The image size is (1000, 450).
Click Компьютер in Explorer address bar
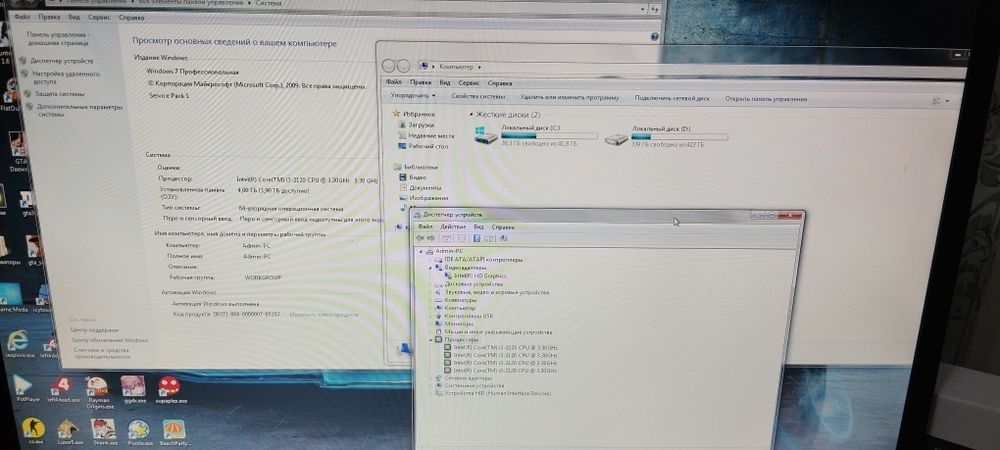point(457,66)
